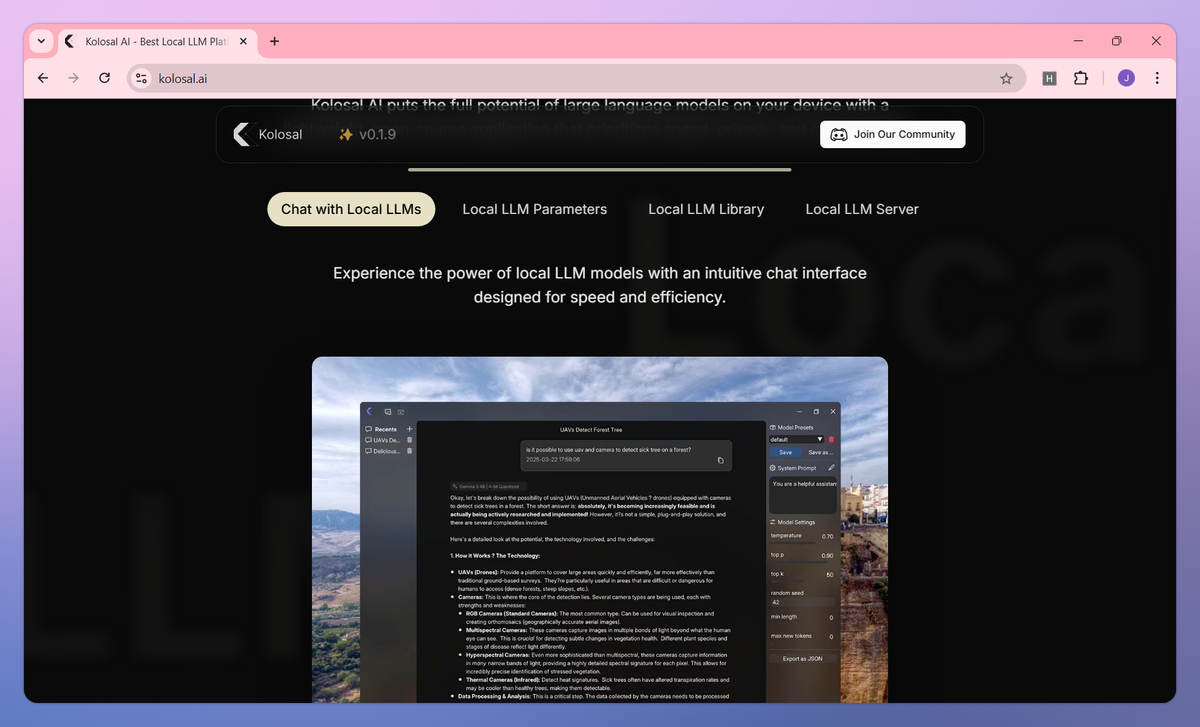Viewport: 1200px width, 727px height.
Task: Open the default preset dropdown in preview
Action: click(x=796, y=439)
